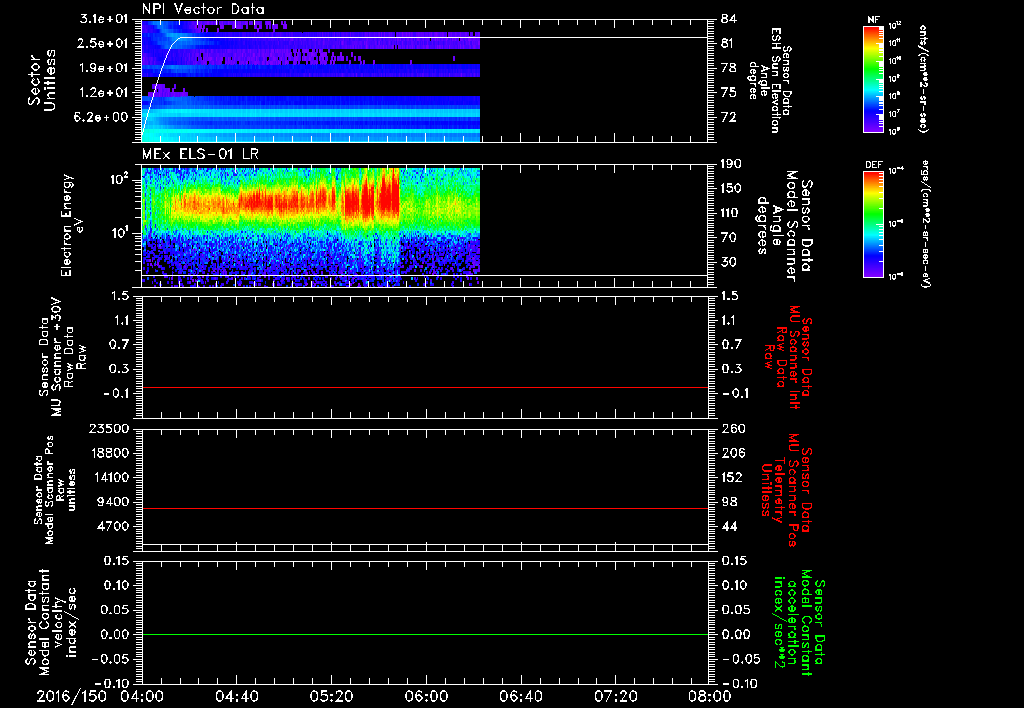Click the "30" scanner angle tick value

(x=728, y=262)
